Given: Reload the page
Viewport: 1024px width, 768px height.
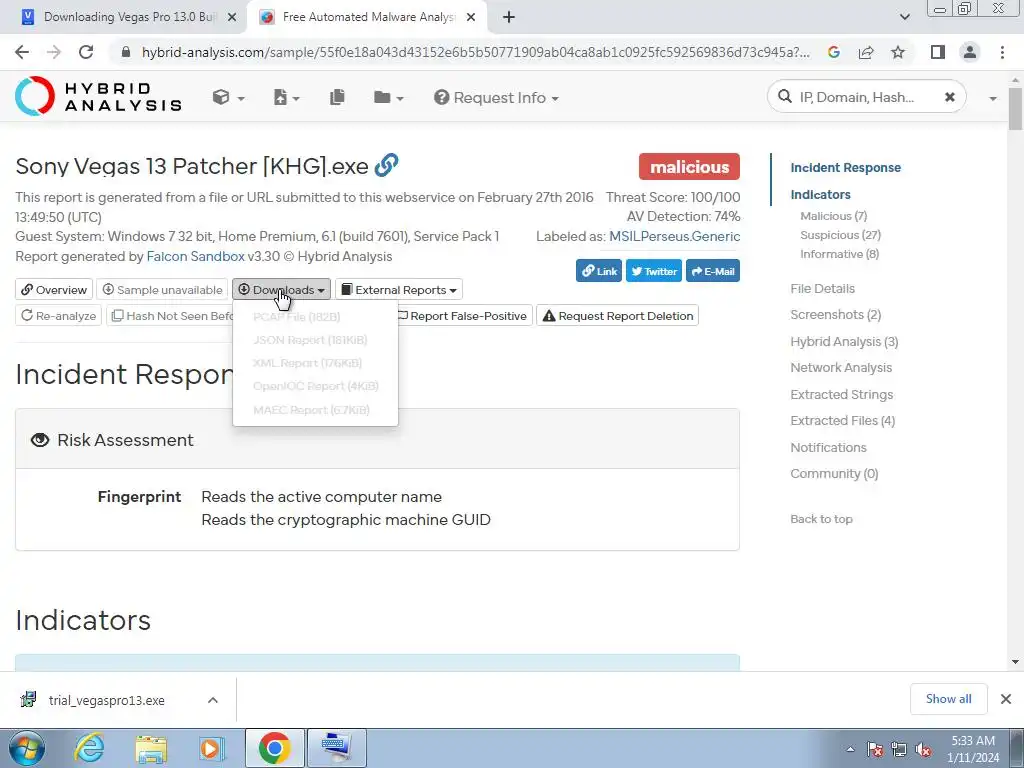Looking at the screenshot, I should click(86, 52).
